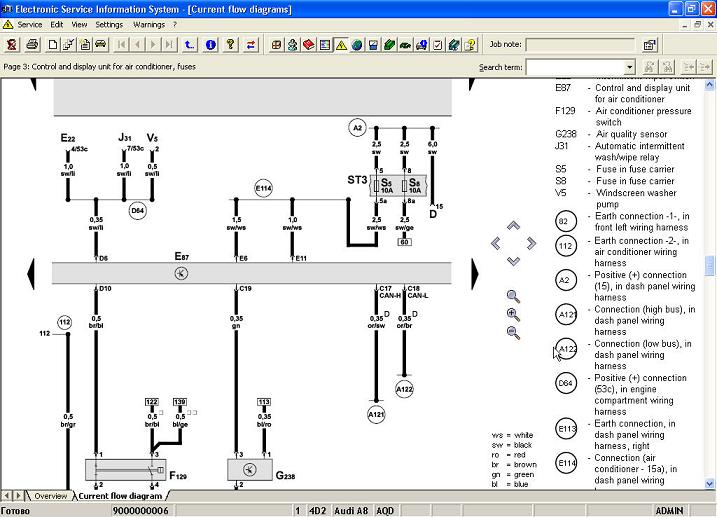The width and height of the screenshot is (717, 517).
Task: Click the pan up arrow
Action: coord(513,226)
